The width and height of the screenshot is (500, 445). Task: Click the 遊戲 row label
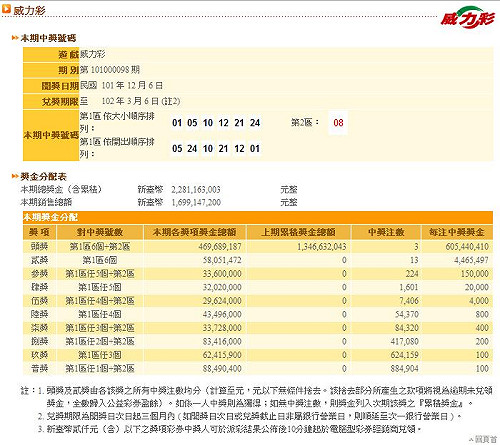(x=68, y=54)
